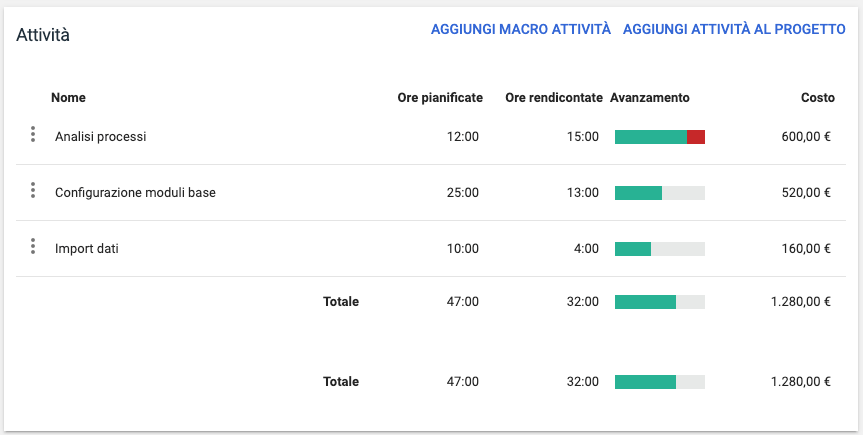The height and width of the screenshot is (435, 863).
Task: Click the Nome column header
Action: click(x=68, y=98)
